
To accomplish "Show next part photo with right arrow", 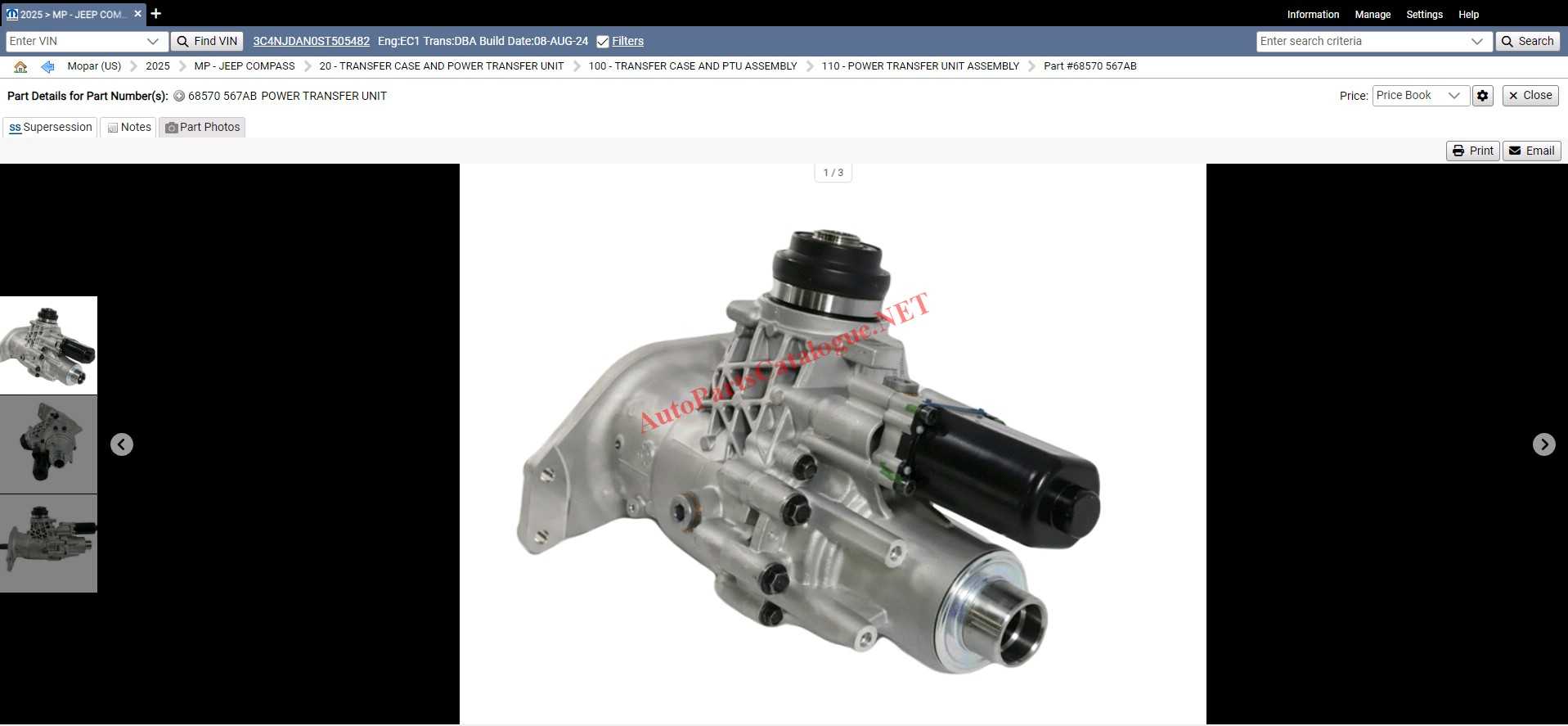I will (x=1543, y=444).
